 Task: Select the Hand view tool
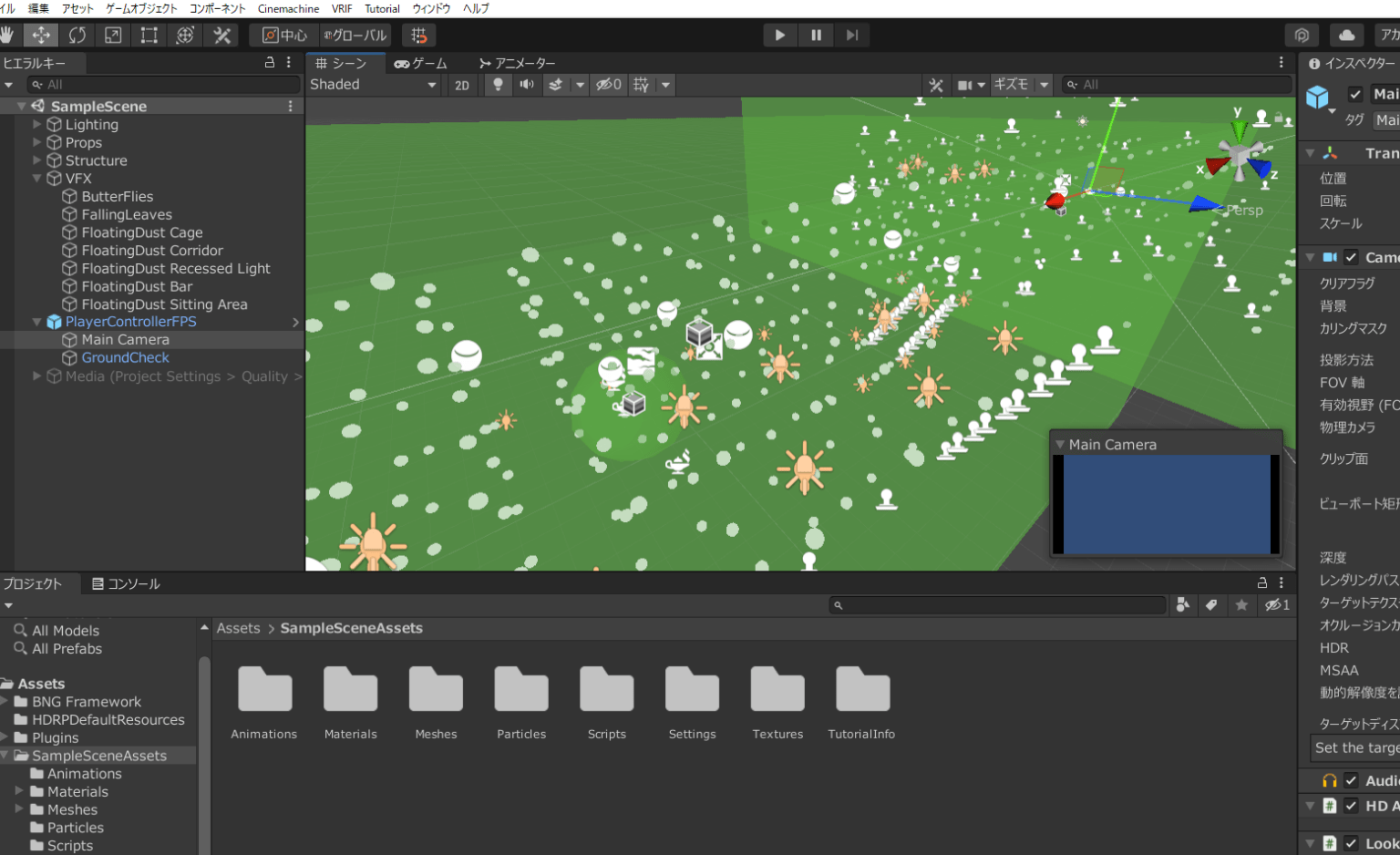(7, 35)
